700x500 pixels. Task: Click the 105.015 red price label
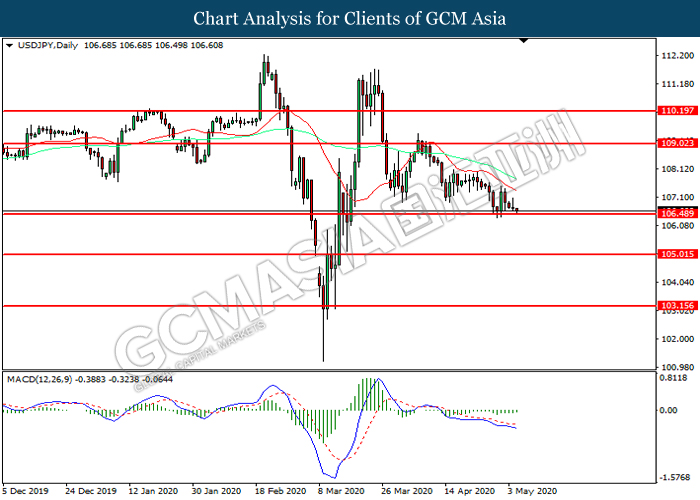pos(678,254)
